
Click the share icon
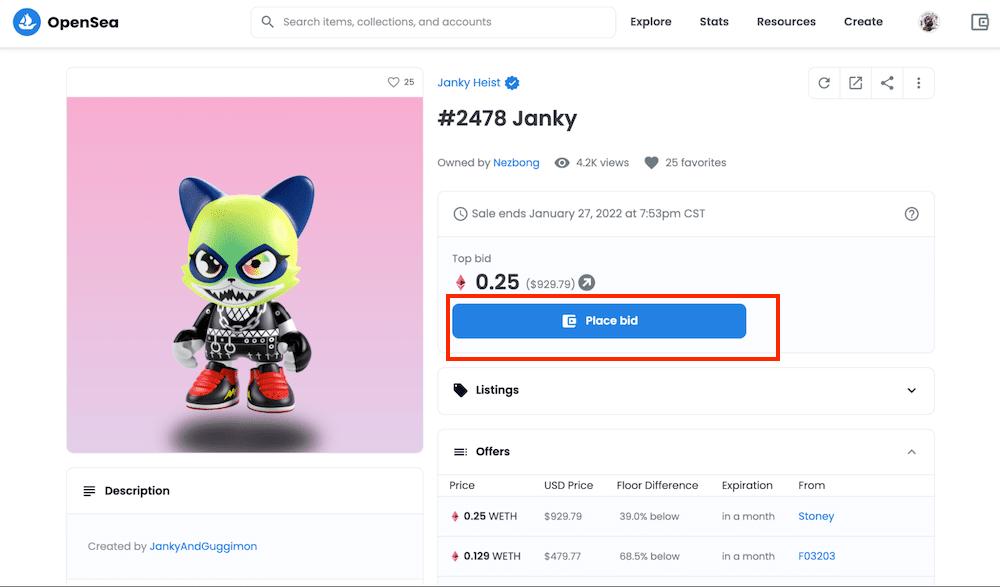887,83
